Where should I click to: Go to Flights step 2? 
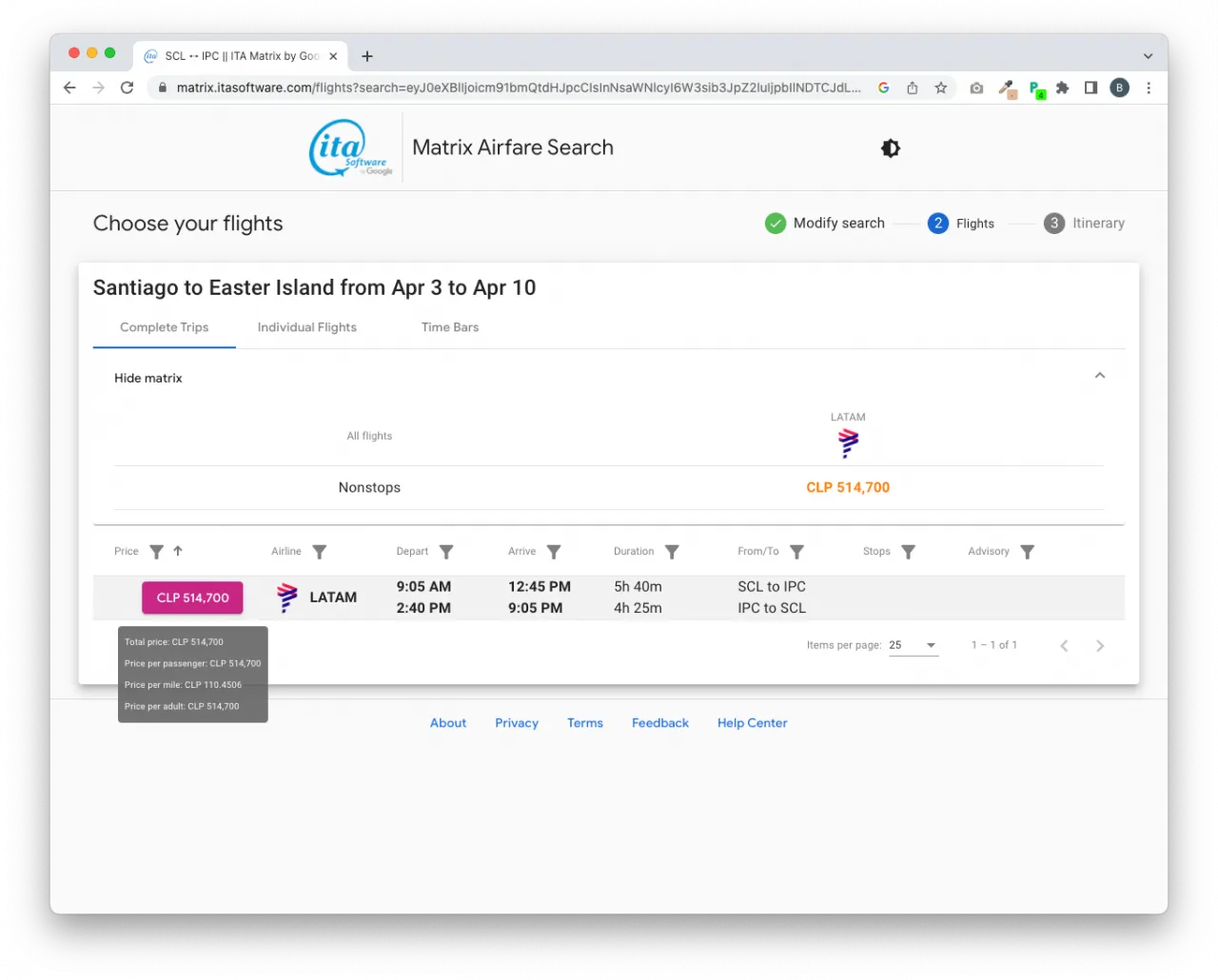click(x=960, y=223)
